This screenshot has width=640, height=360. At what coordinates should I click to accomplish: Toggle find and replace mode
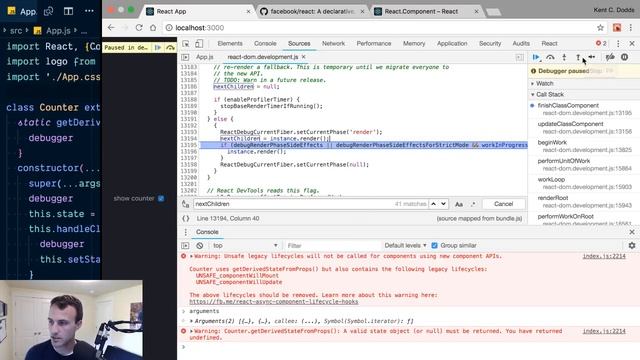(186, 204)
